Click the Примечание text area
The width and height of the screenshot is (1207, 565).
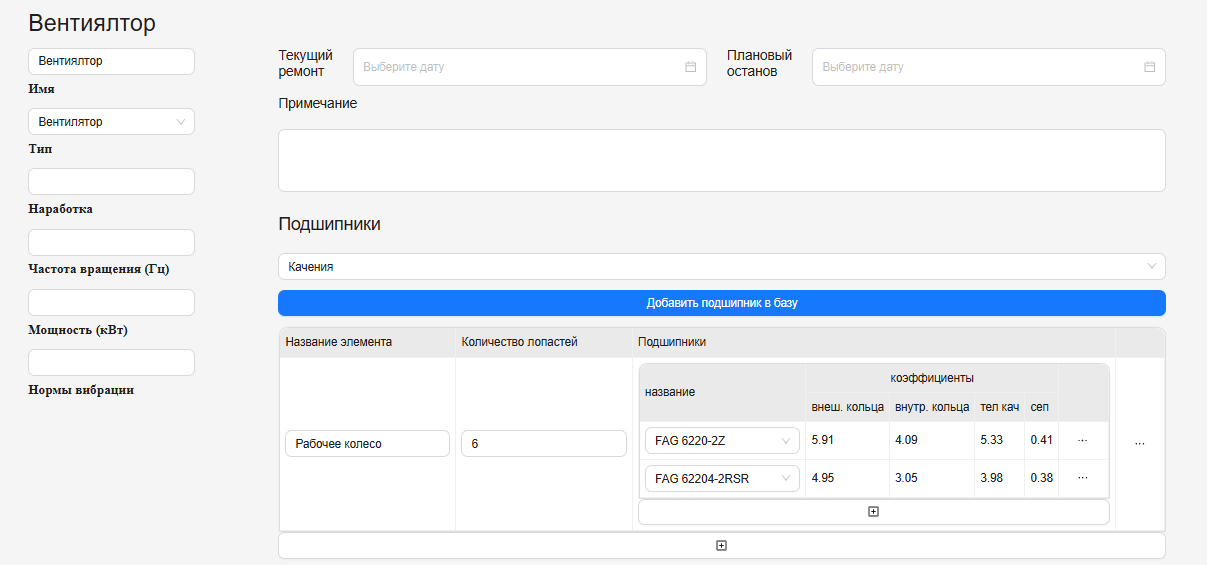pos(721,160)
